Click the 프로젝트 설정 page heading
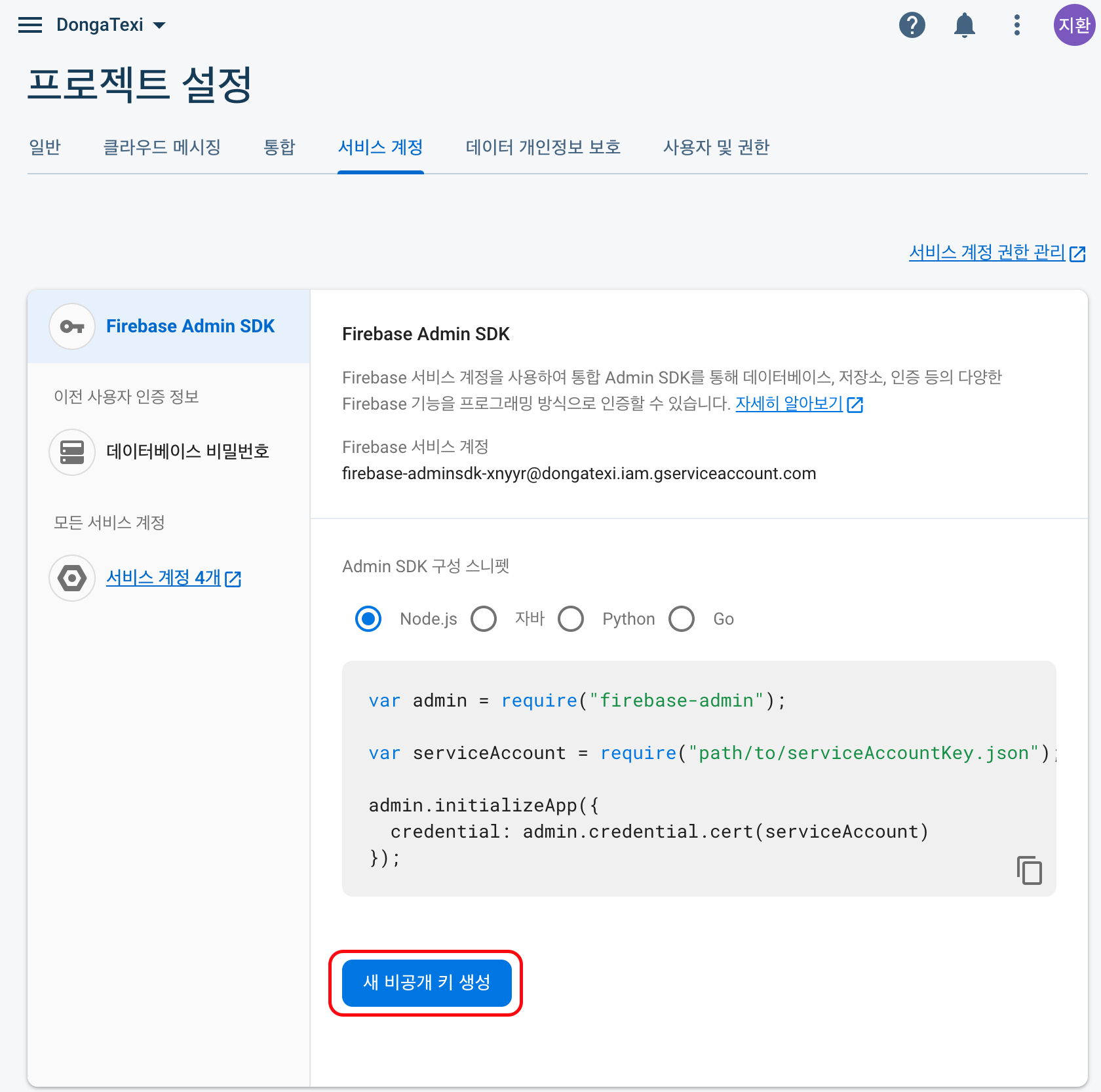This screenshot has width=1101, height=1092. [140, 85]
